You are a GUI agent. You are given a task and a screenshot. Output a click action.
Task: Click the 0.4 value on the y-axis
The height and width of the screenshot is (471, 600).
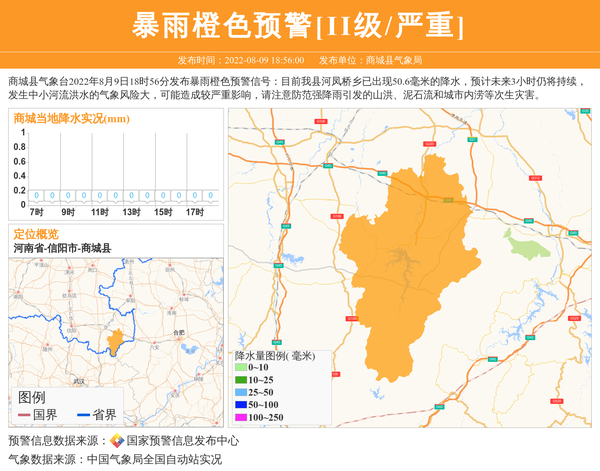tap(20, 176)
